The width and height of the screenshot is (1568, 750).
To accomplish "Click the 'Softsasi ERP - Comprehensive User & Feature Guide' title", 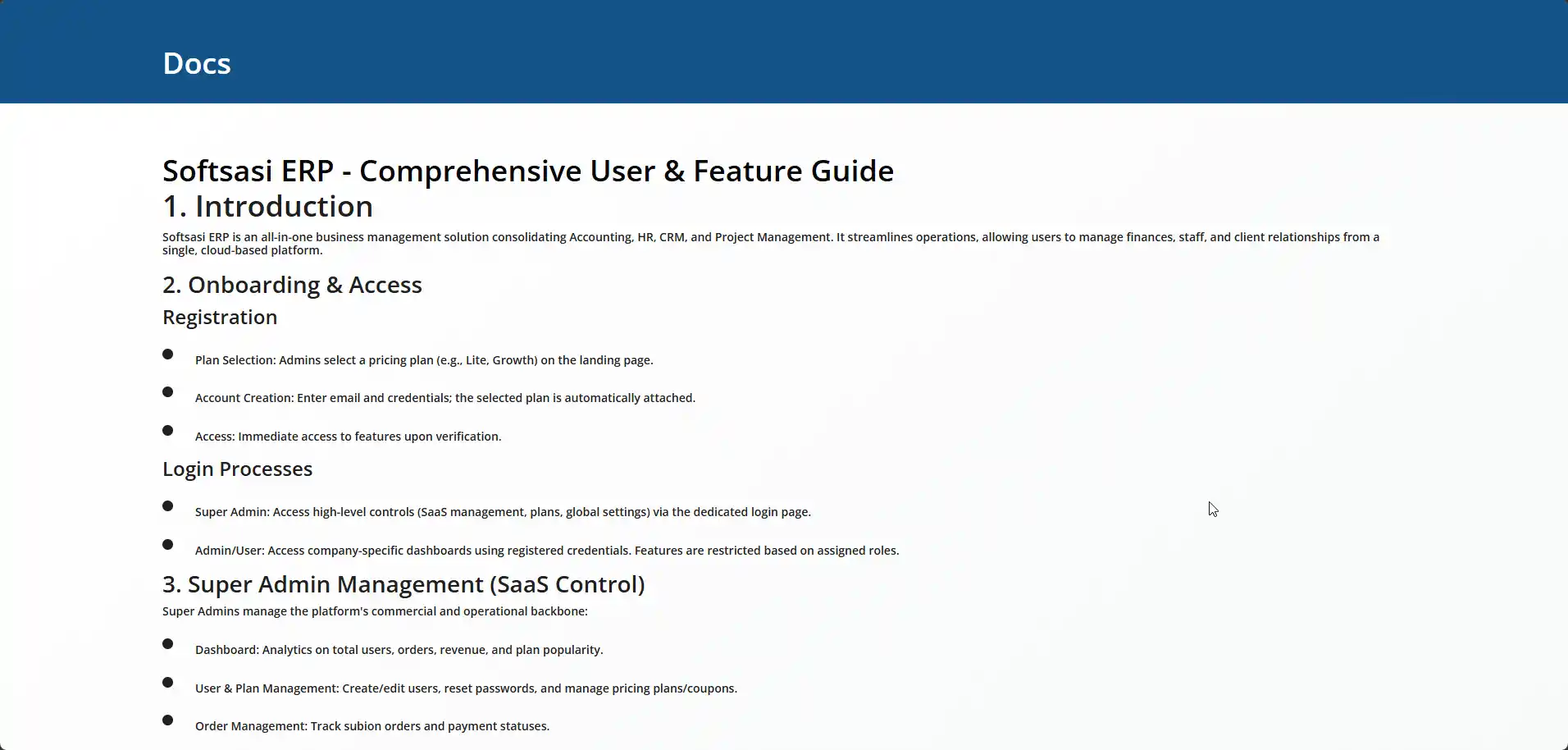I will click(528, 171).
